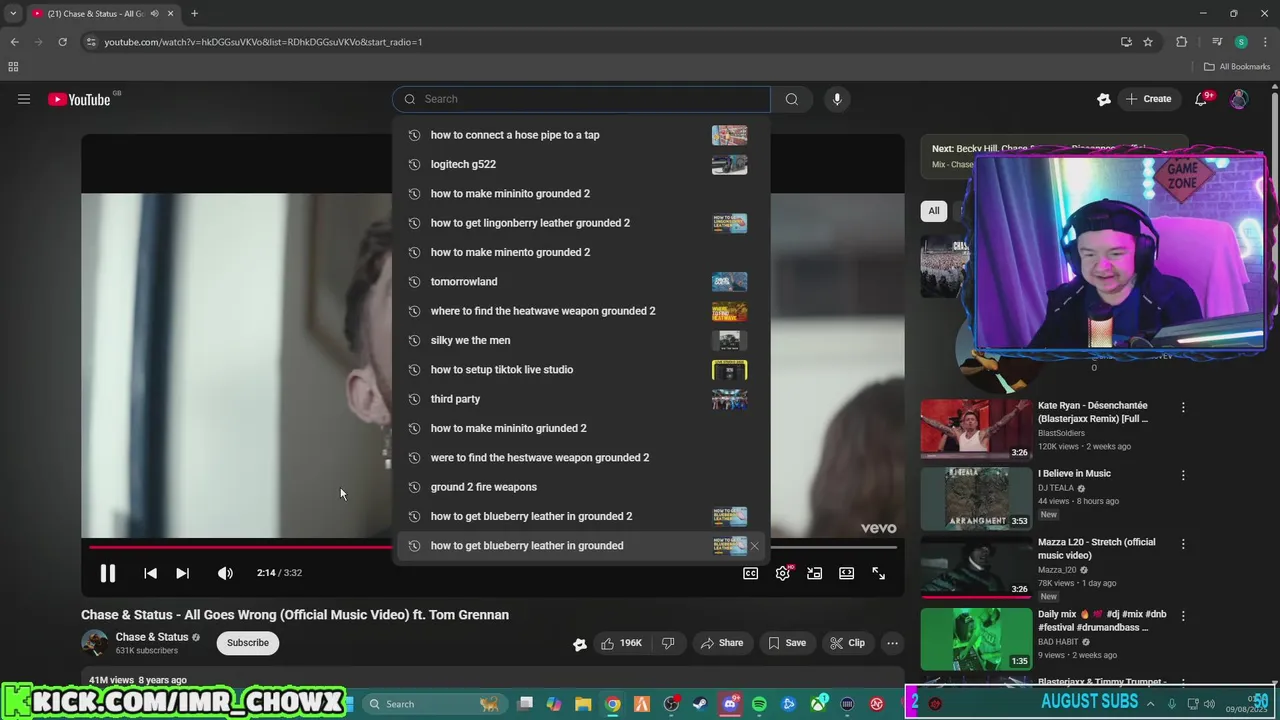
Task: Skip to the previous video in the mix
Action: click(x=150, y=573)
